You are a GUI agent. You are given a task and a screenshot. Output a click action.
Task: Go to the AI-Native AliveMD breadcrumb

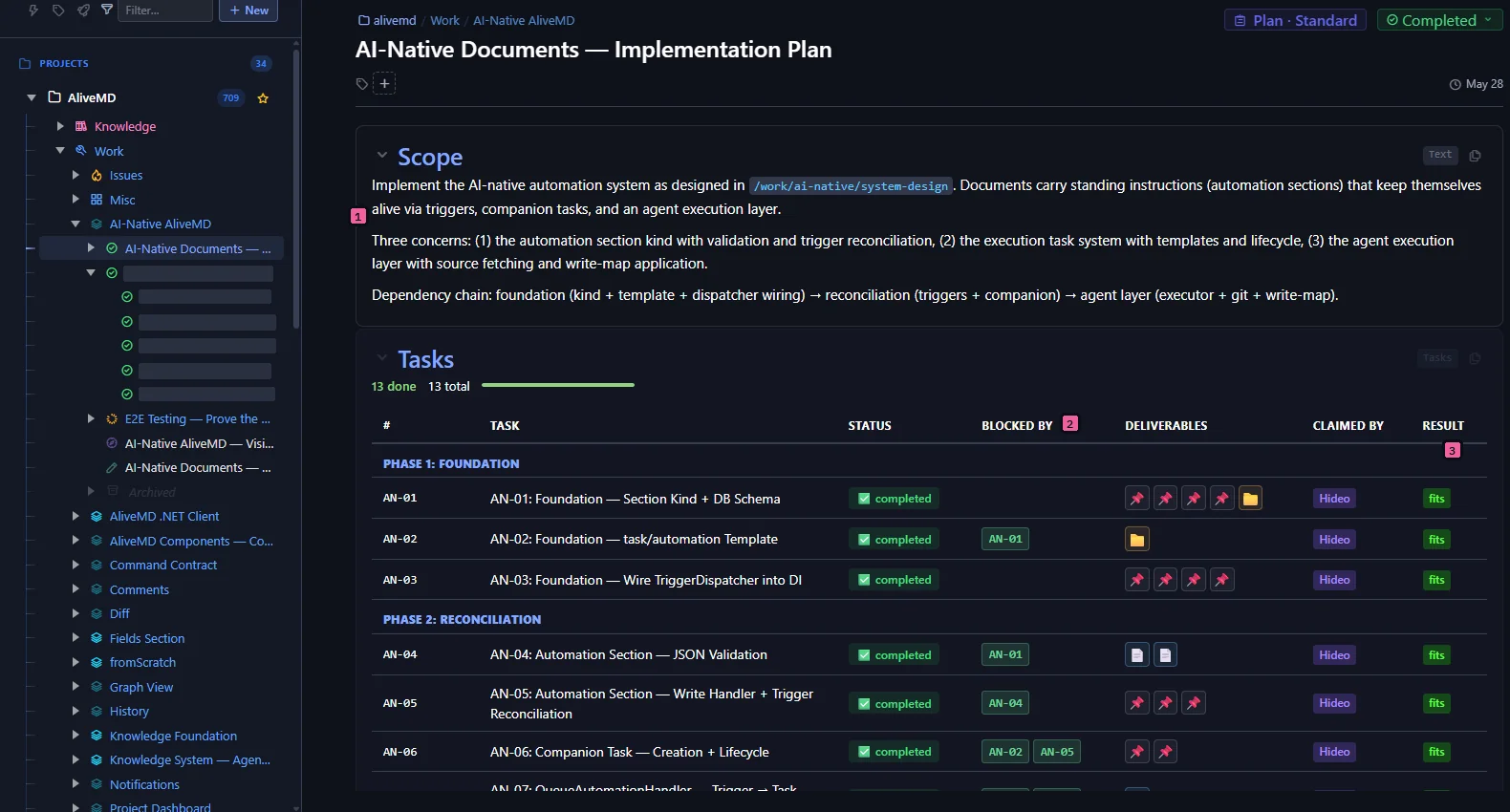coord(524,20)
